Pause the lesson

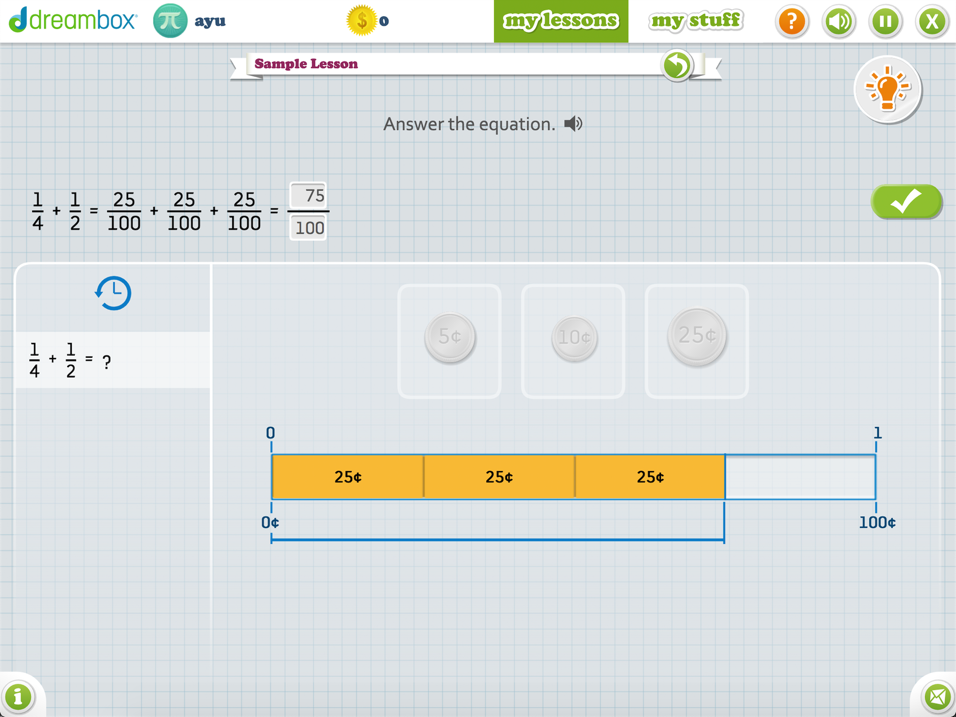pyautogui.click(x=885, y=21)
